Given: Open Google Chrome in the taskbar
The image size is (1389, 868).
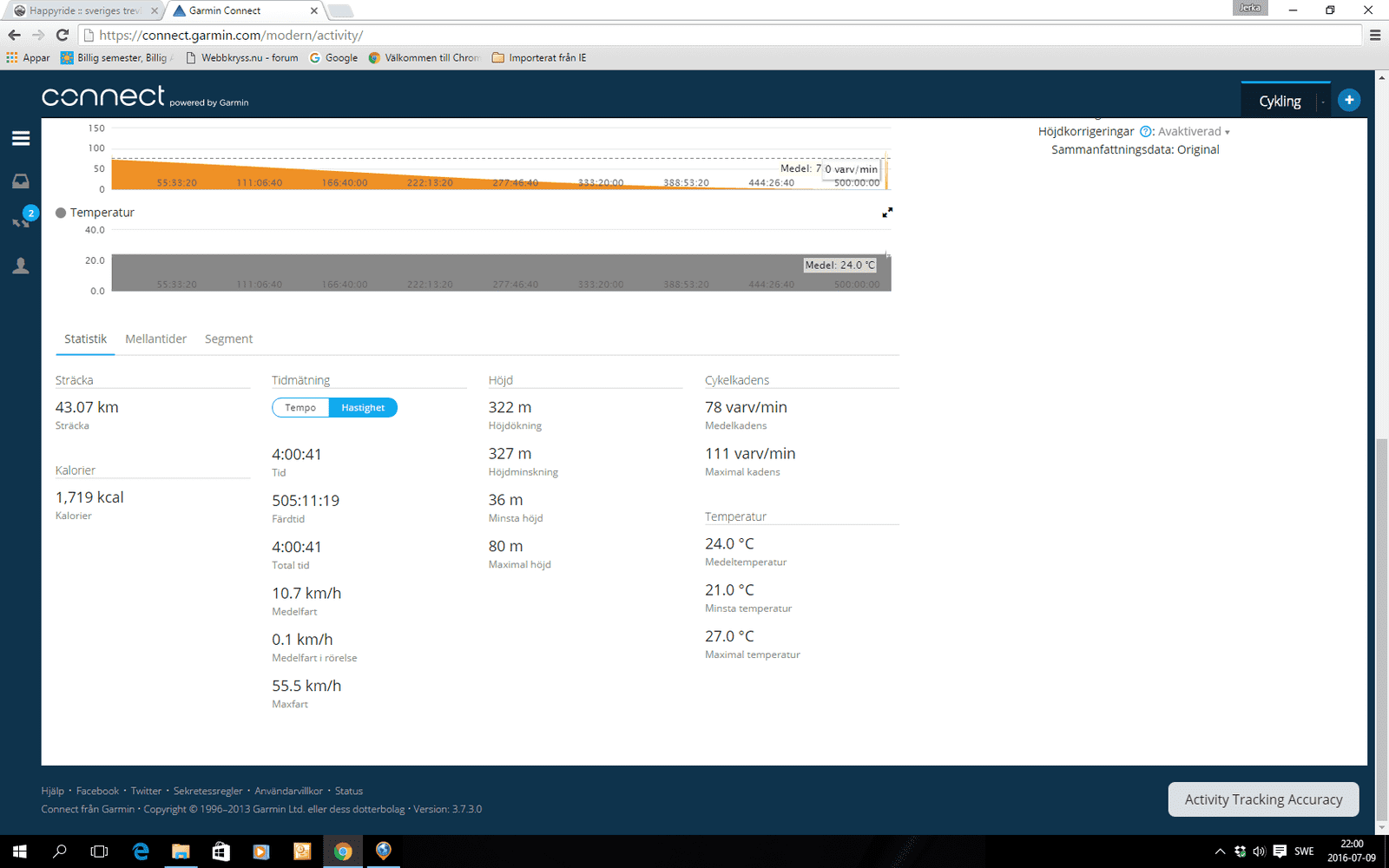Looking at the screenshot, I should pyautogui.click(x=343, y=852).
